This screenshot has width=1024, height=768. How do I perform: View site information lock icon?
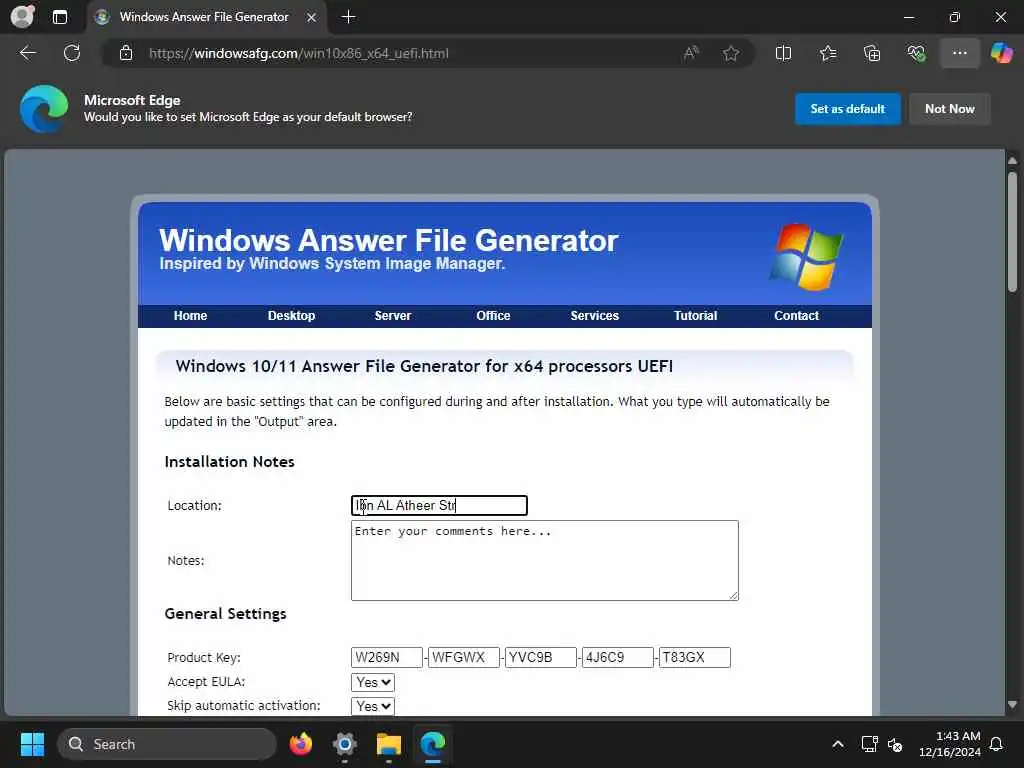(126, 53)
